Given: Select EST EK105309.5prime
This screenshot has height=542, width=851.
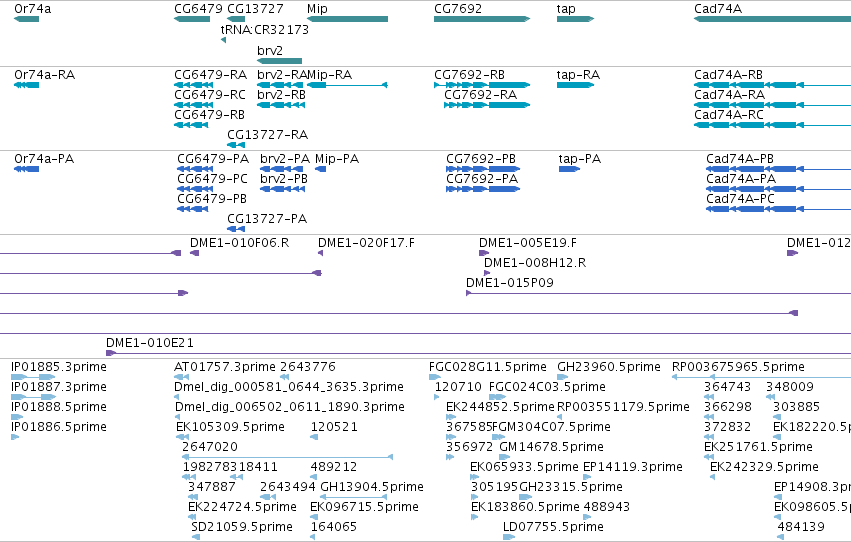Looking at the screenshot, I should click(182, 437).
